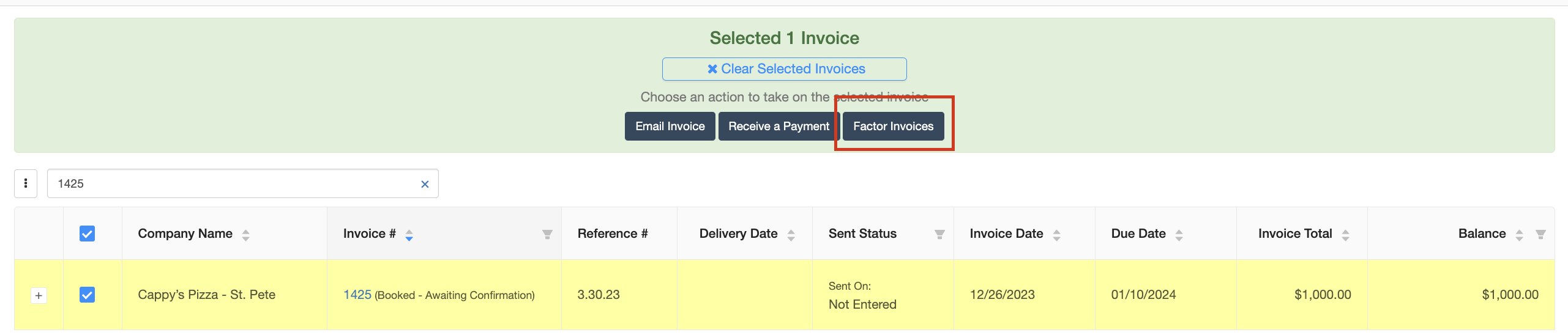Open the Sent Status filter
1568x335 pixels.
pyautogui.click(x=939, y=234)
